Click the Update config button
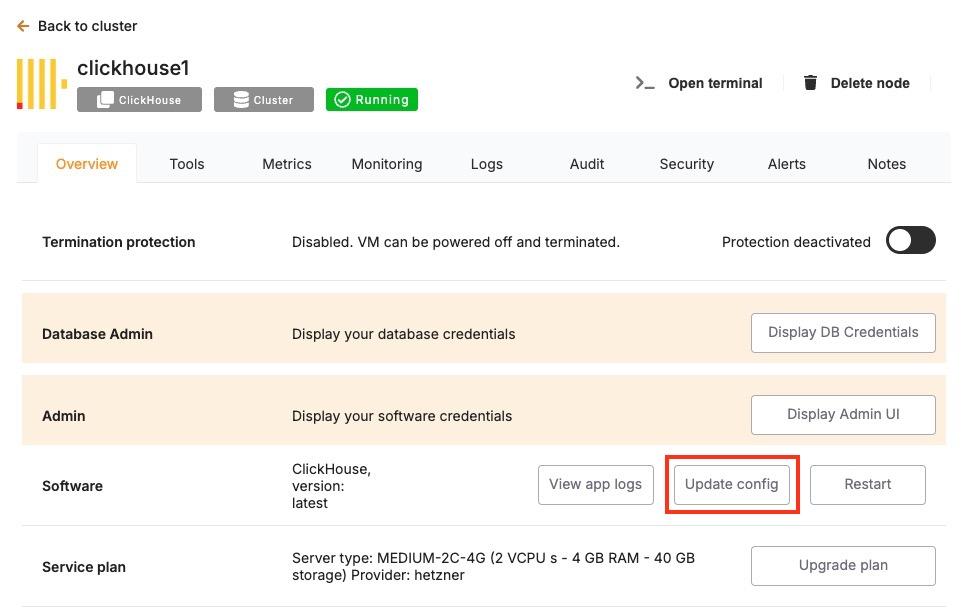Viewport: 967px width, 608px height. coord(731,485)
